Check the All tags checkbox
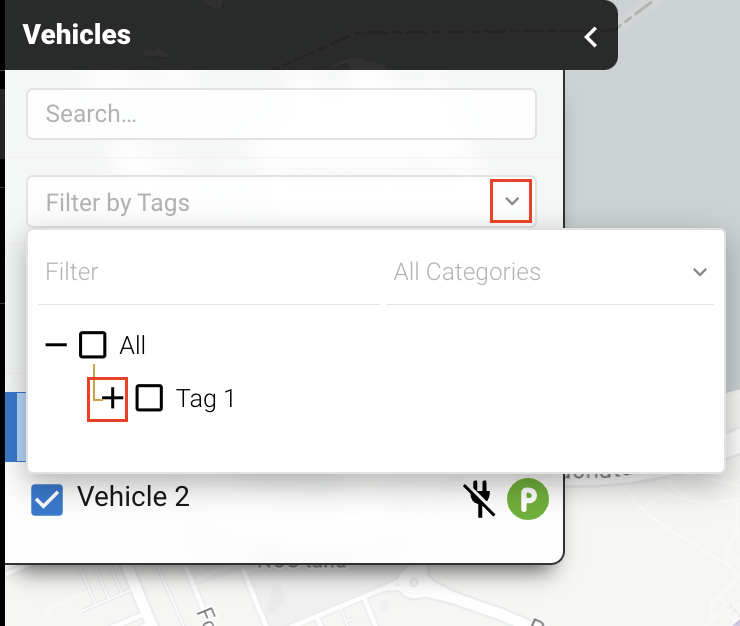 pyautogui.click(x=93, y=346)
